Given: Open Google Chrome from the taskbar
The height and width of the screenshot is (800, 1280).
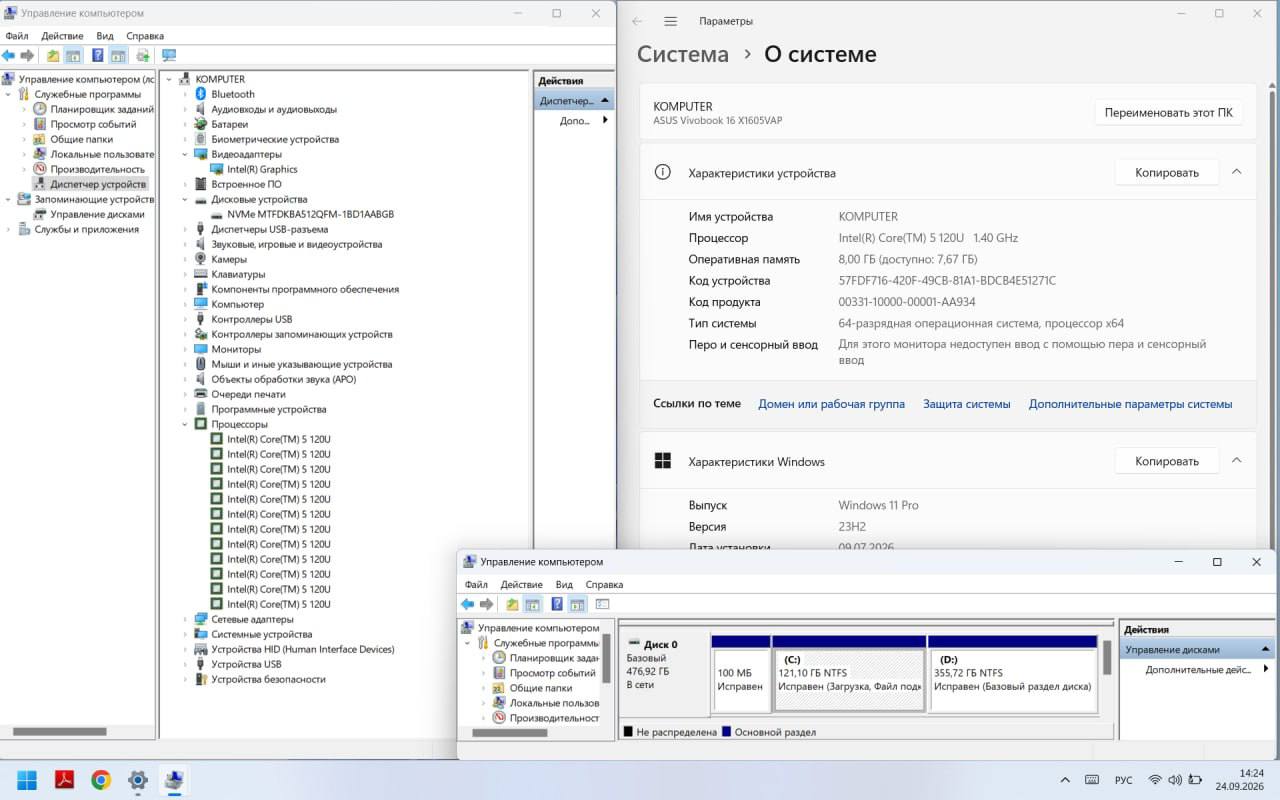Looking at the screenshot, I should 101,779.
